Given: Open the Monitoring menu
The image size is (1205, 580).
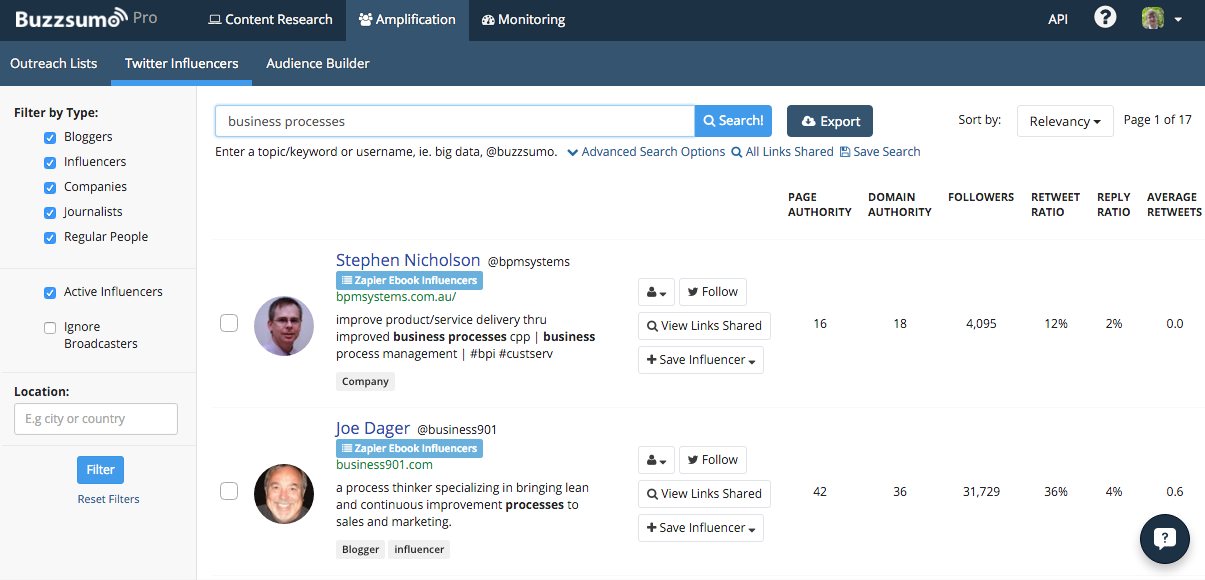Looking at the screenshot, I should (523, 19).
